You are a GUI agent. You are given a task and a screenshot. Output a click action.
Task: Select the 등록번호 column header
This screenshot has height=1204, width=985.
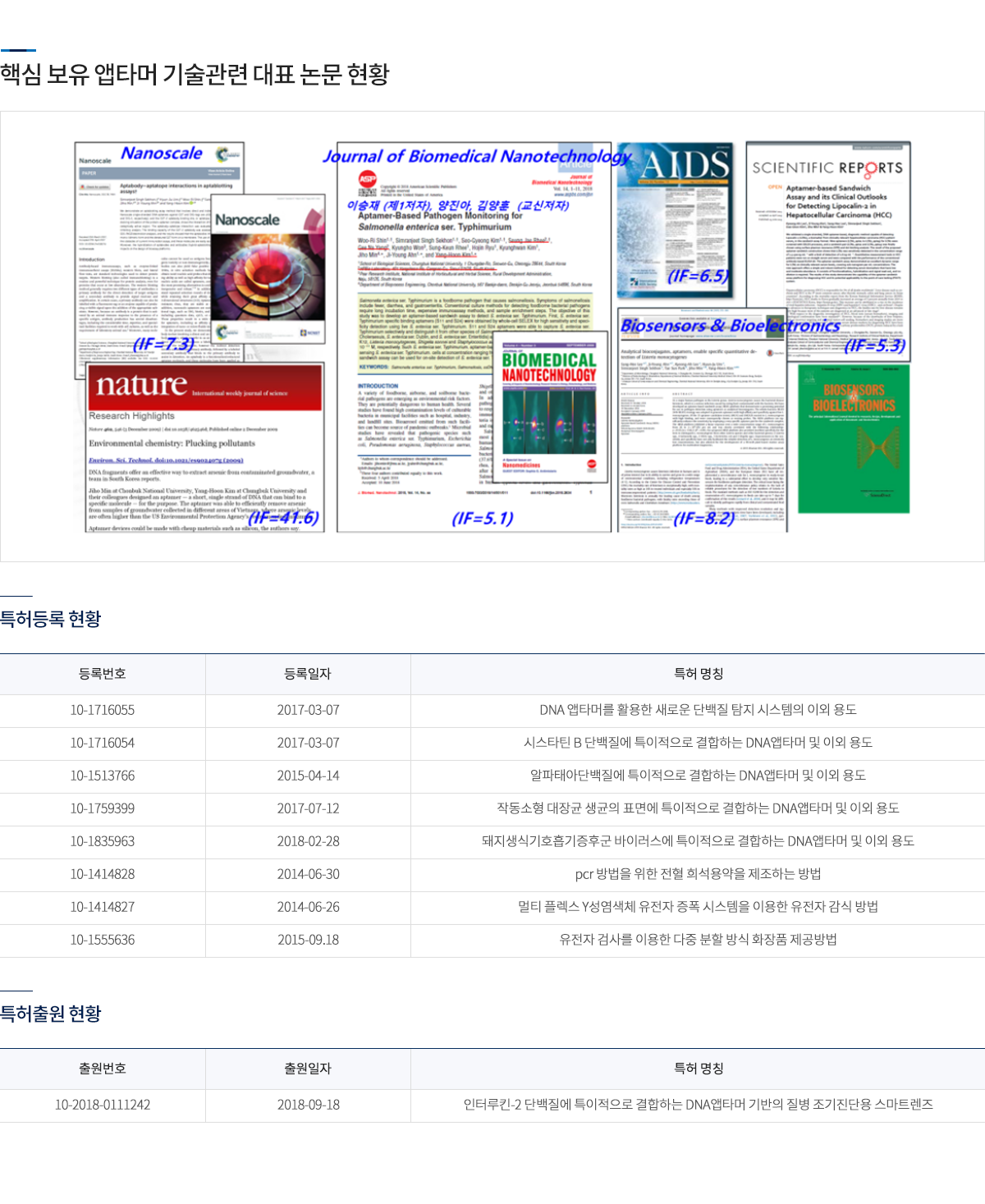pyautogui.click(x=102, y=673)
